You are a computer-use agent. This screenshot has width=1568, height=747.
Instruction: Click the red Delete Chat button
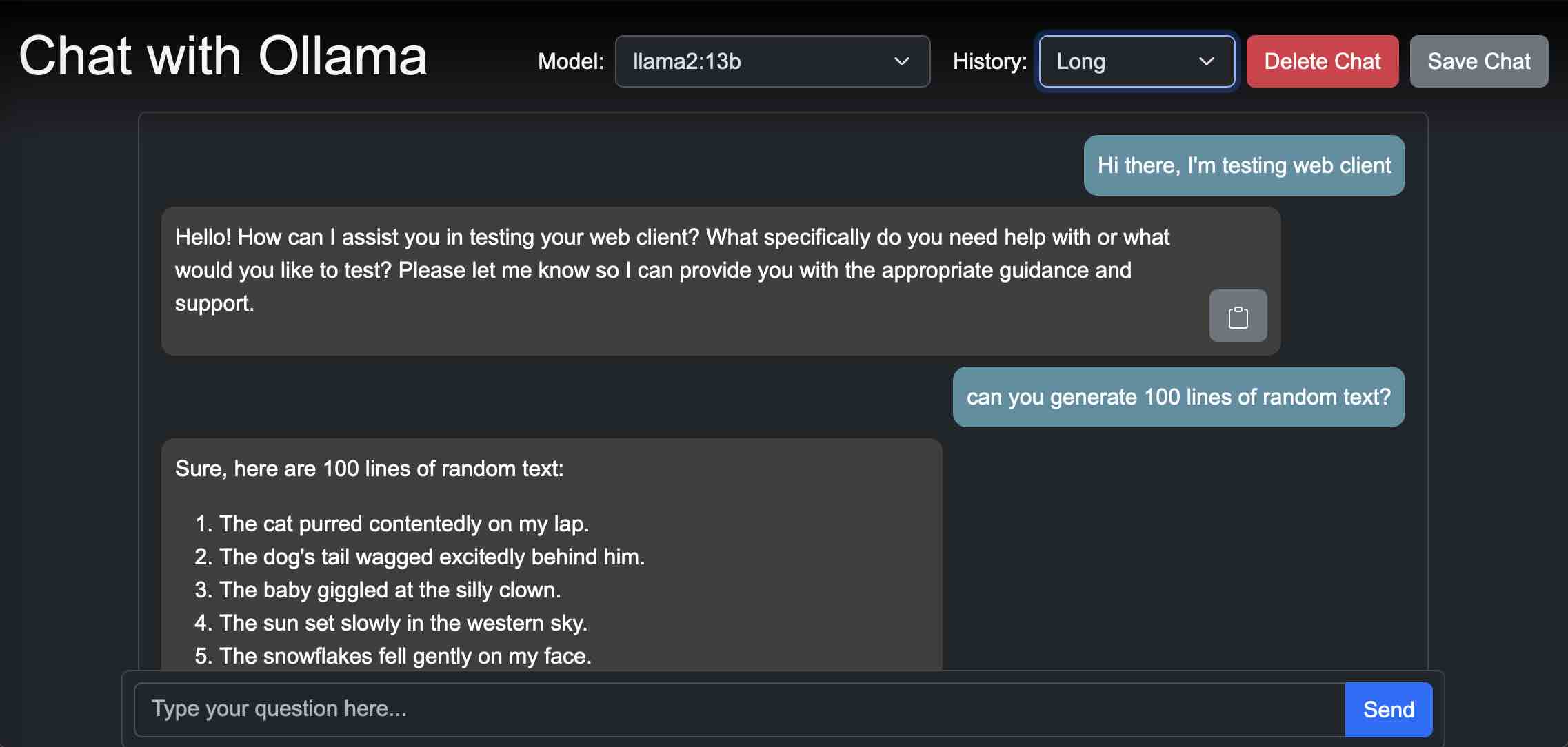[1321, 61]
